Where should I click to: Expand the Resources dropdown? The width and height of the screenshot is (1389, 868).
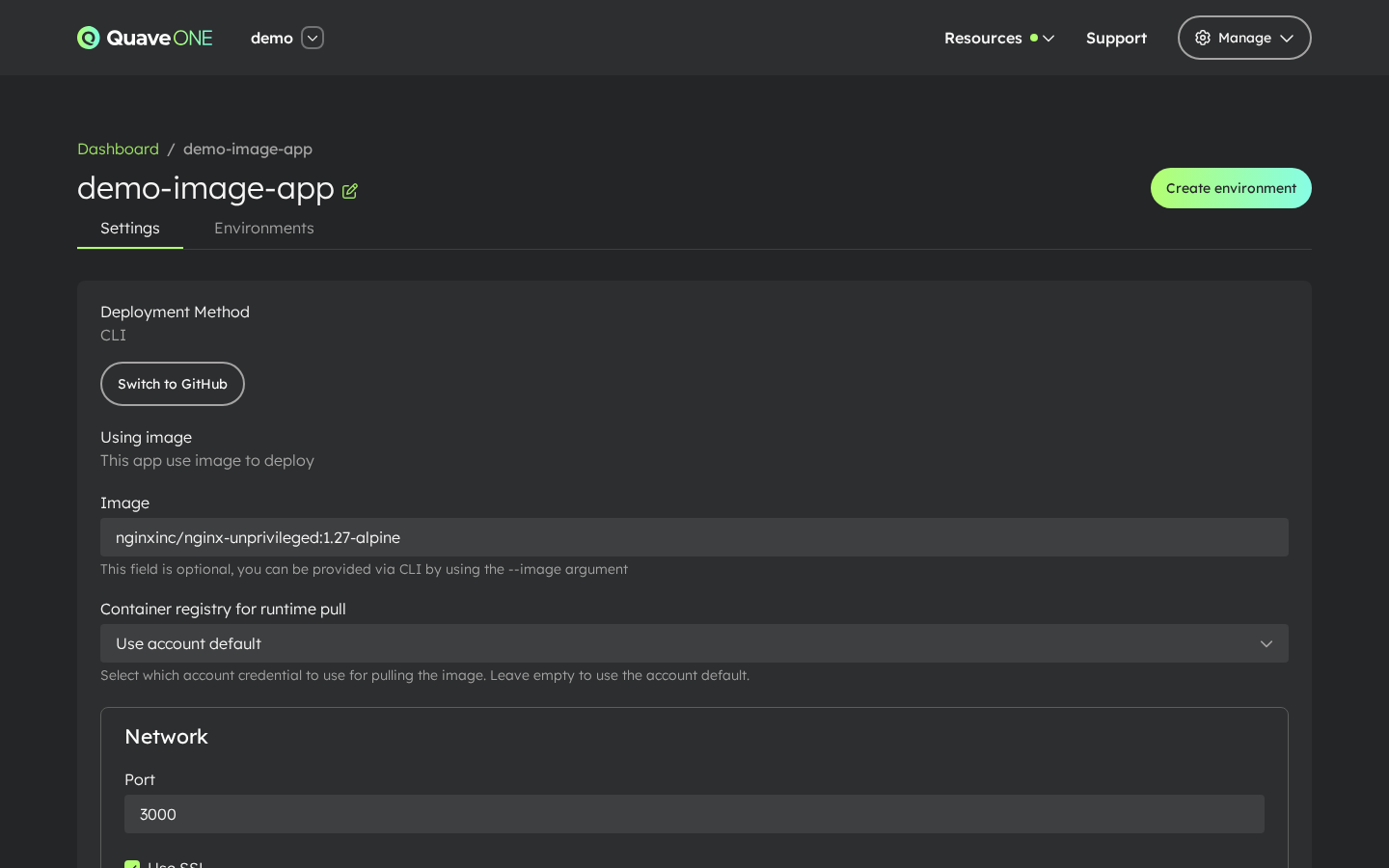[1049, 39]
